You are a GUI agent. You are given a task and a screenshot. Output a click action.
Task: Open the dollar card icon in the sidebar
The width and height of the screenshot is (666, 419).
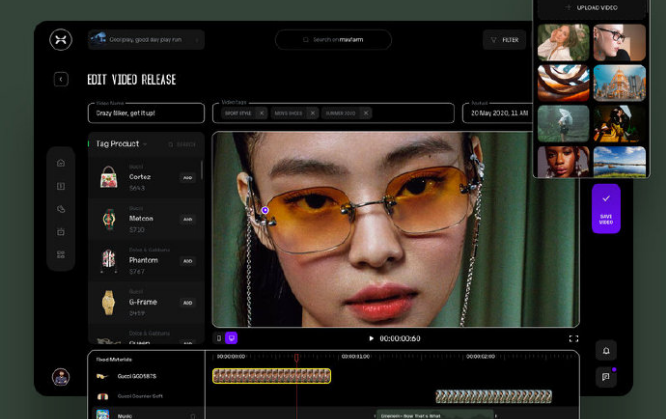tap(61, 186)
